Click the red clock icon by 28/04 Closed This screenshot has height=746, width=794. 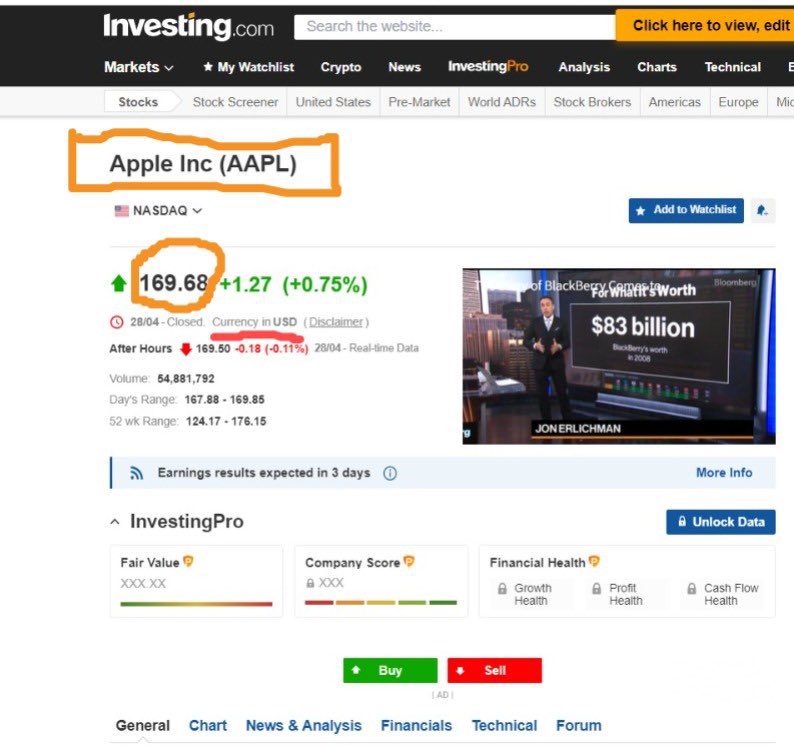pos(116,322)
